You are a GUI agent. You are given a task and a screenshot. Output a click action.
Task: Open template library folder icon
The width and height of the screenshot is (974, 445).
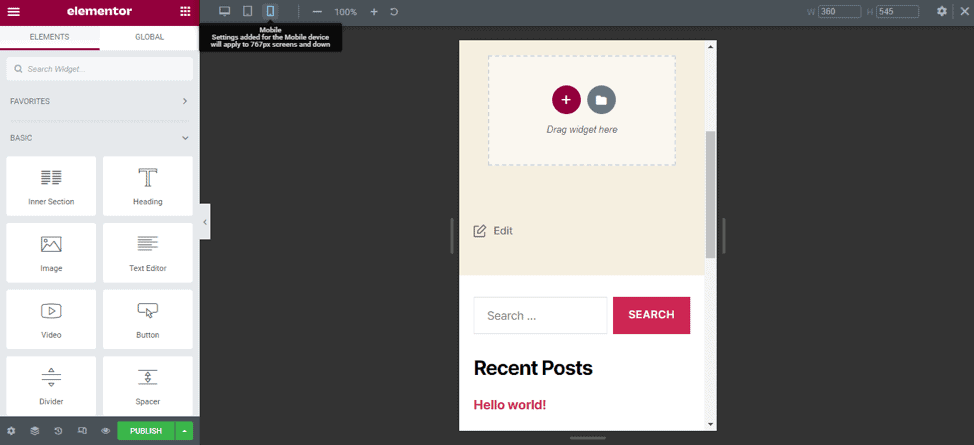[601, 100]
